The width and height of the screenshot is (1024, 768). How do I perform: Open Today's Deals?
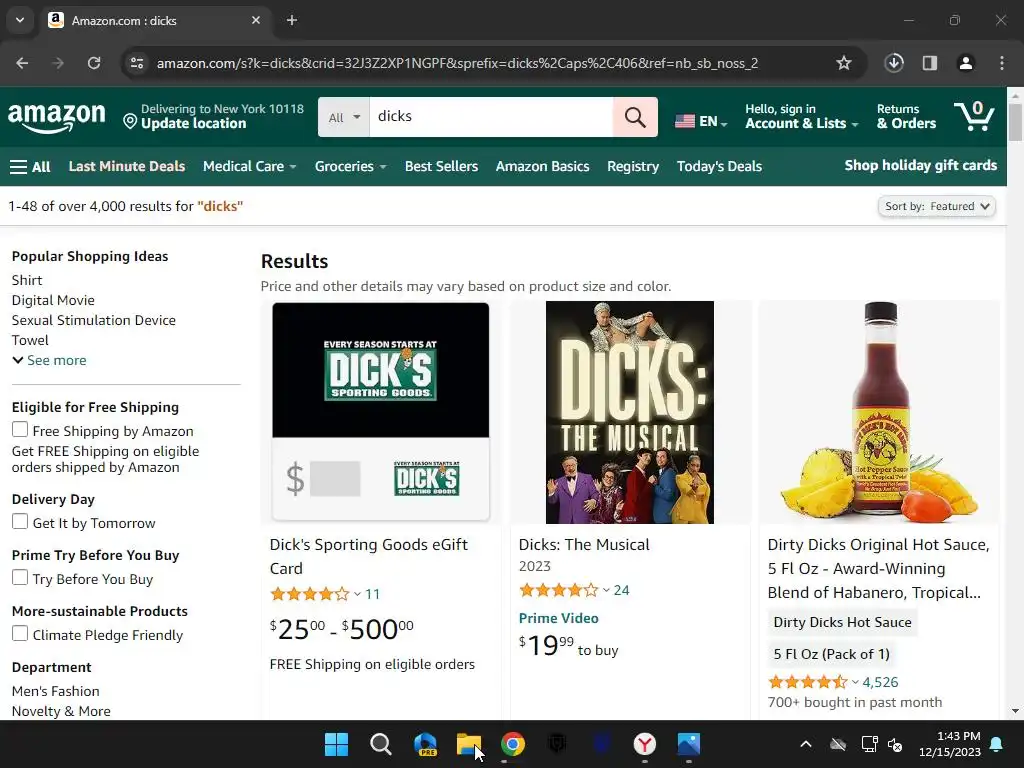(x=719, y=167)
